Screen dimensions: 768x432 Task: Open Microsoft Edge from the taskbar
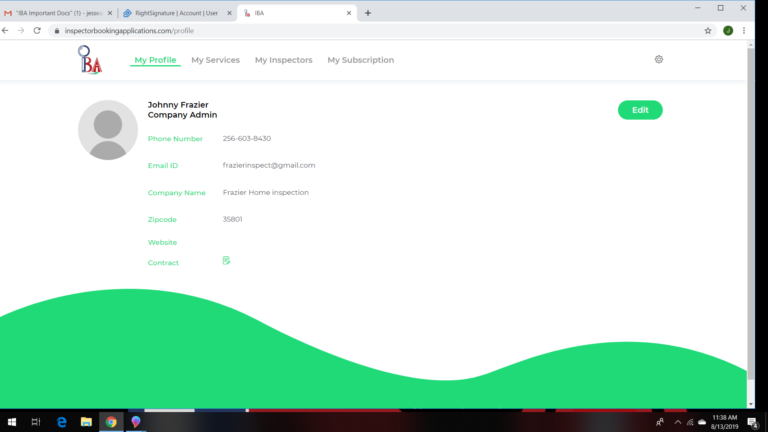[61, 422]
